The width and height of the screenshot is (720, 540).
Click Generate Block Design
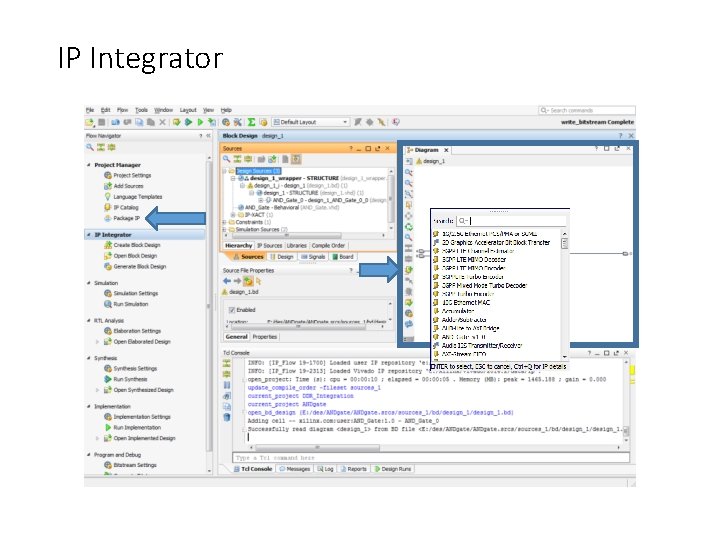tap(135, 266)
